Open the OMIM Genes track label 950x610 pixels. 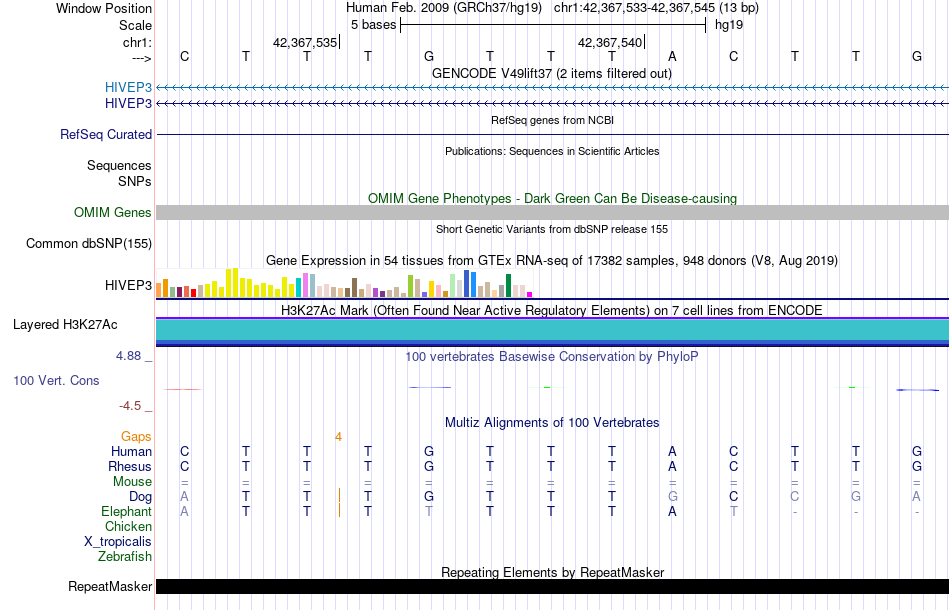point(113,212)
